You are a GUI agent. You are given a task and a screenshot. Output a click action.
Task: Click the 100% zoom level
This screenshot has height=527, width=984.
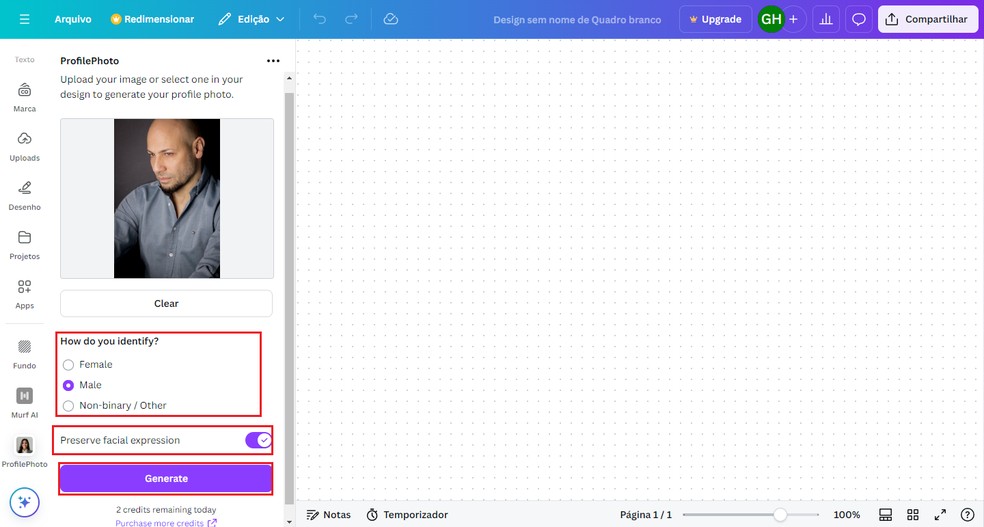point(847,514)
